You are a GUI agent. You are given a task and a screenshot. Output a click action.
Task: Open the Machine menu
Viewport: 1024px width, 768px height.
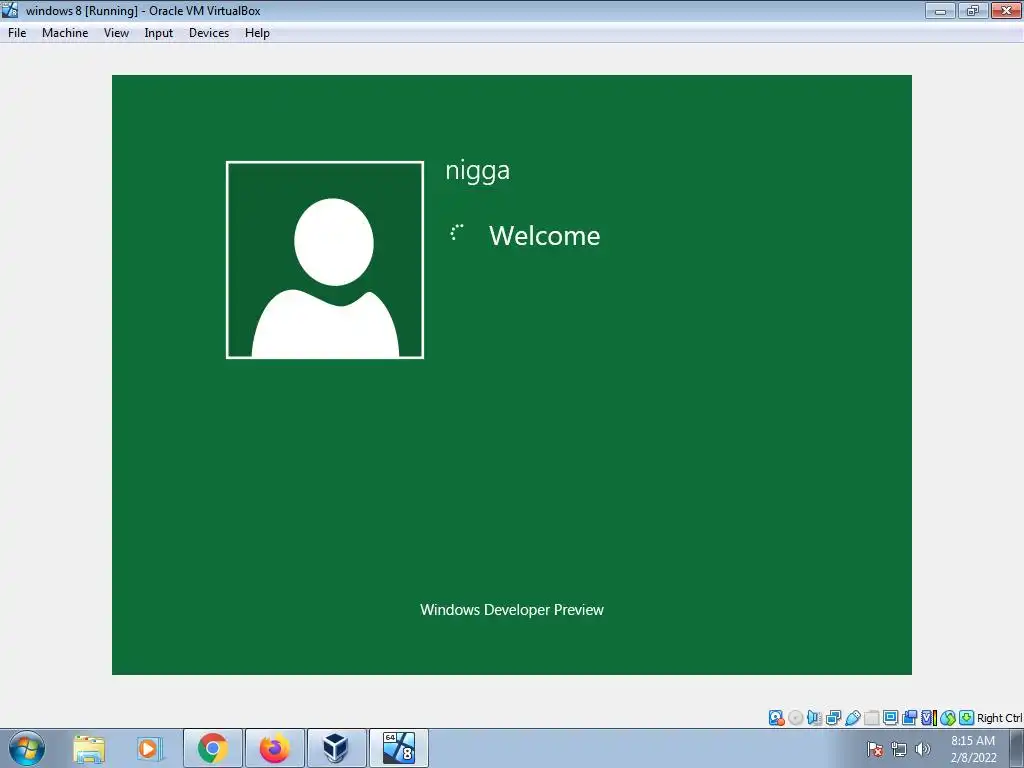pyautogui.click(x=65, y=33)
